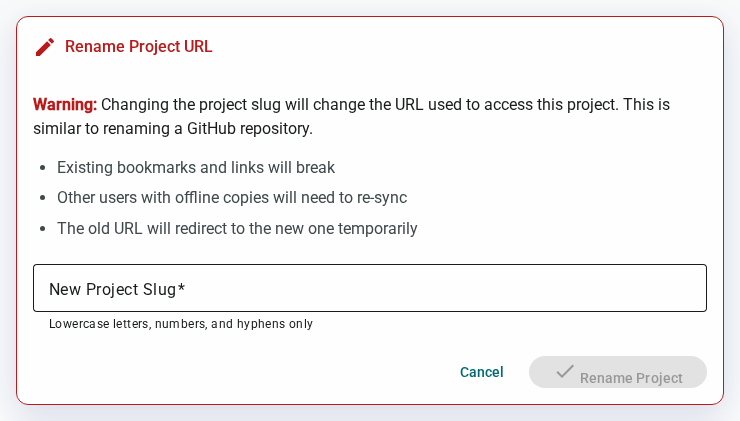Click the bullet dot before Other users

(43, 198)
